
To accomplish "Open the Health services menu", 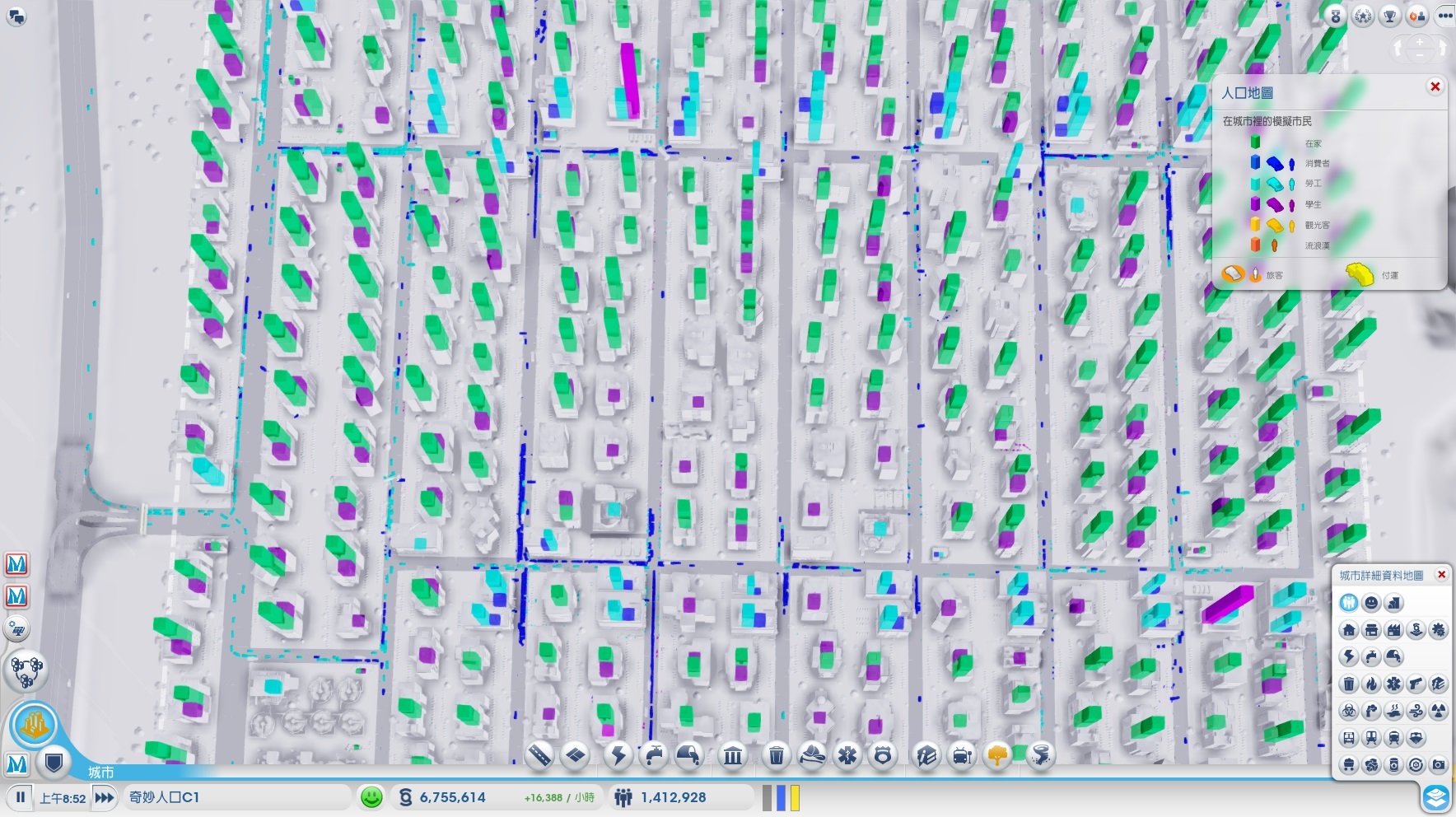I will click(847, 754).
